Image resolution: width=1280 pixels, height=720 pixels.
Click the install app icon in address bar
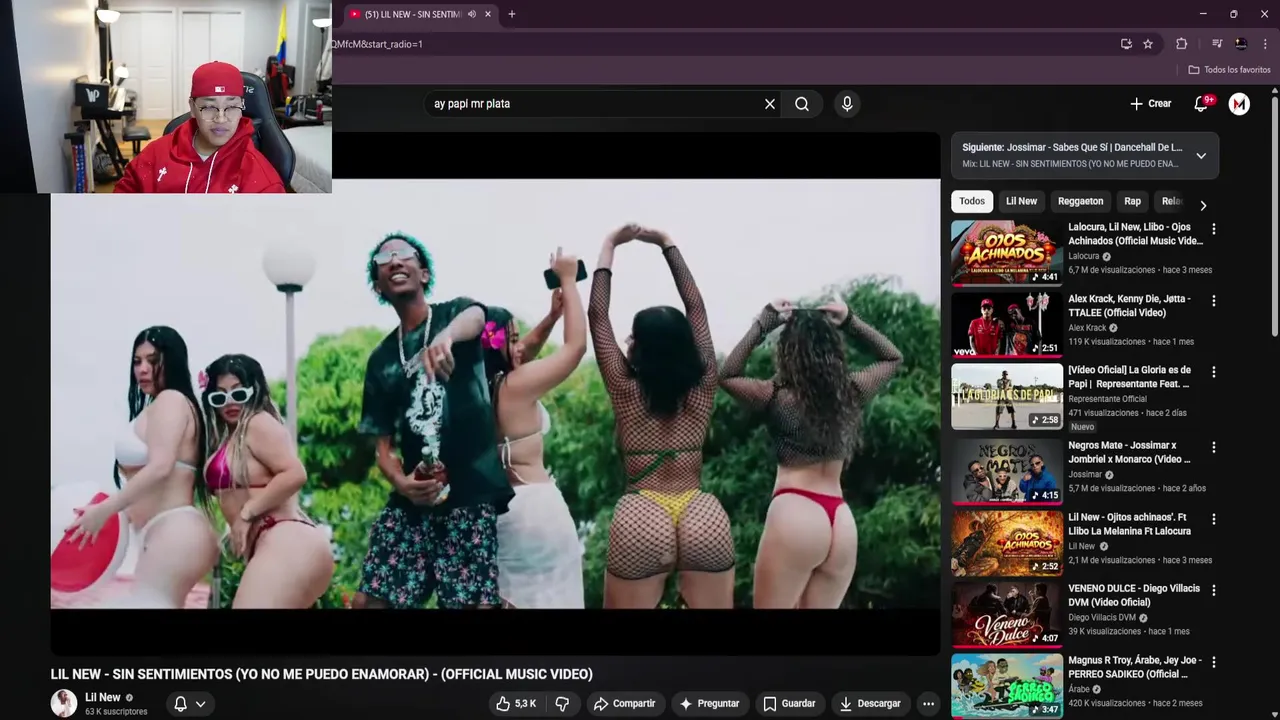click(x=1126, y=44)
